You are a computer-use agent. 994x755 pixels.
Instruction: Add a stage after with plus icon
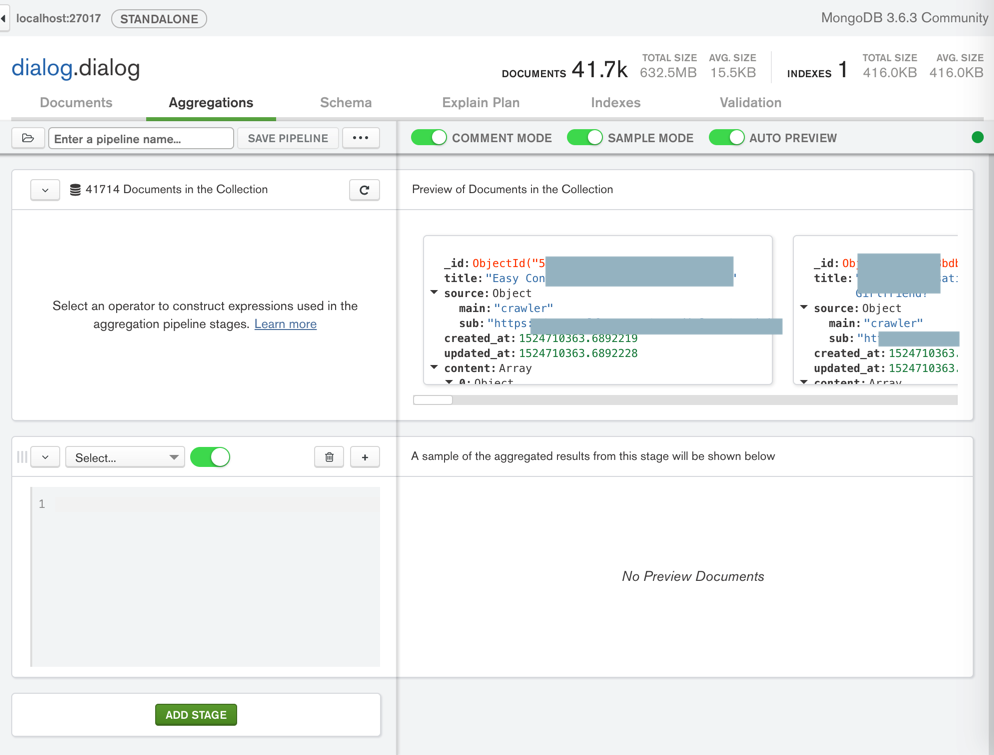(365, 457)
